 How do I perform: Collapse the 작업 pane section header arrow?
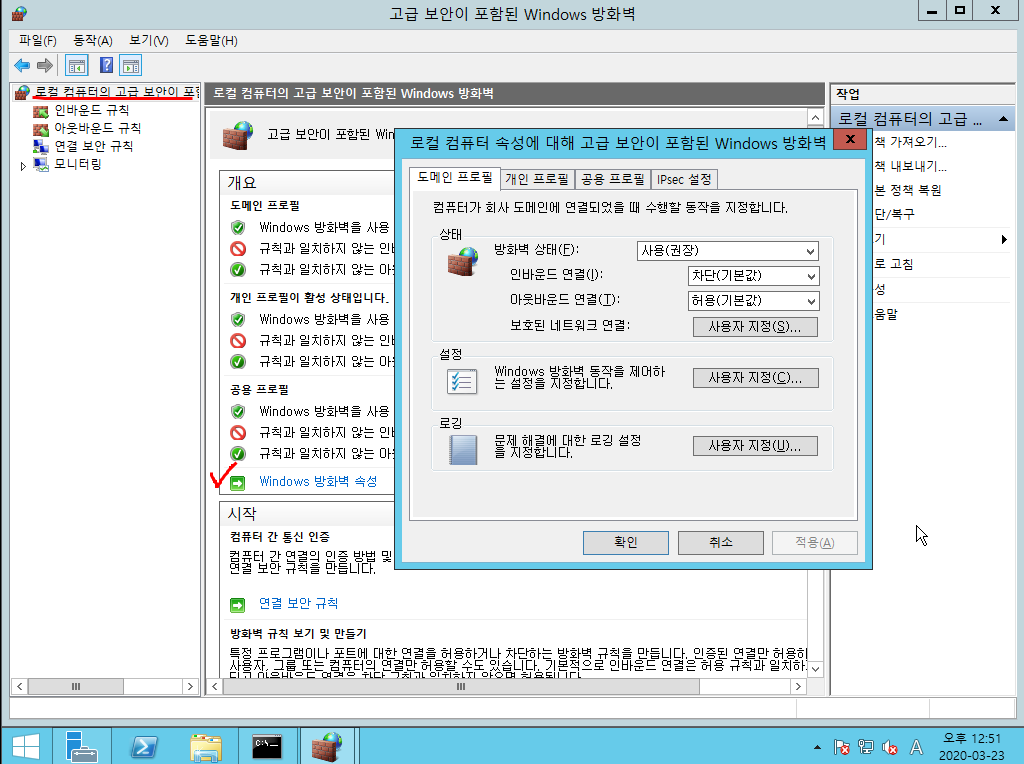[x=1003, y=119]
